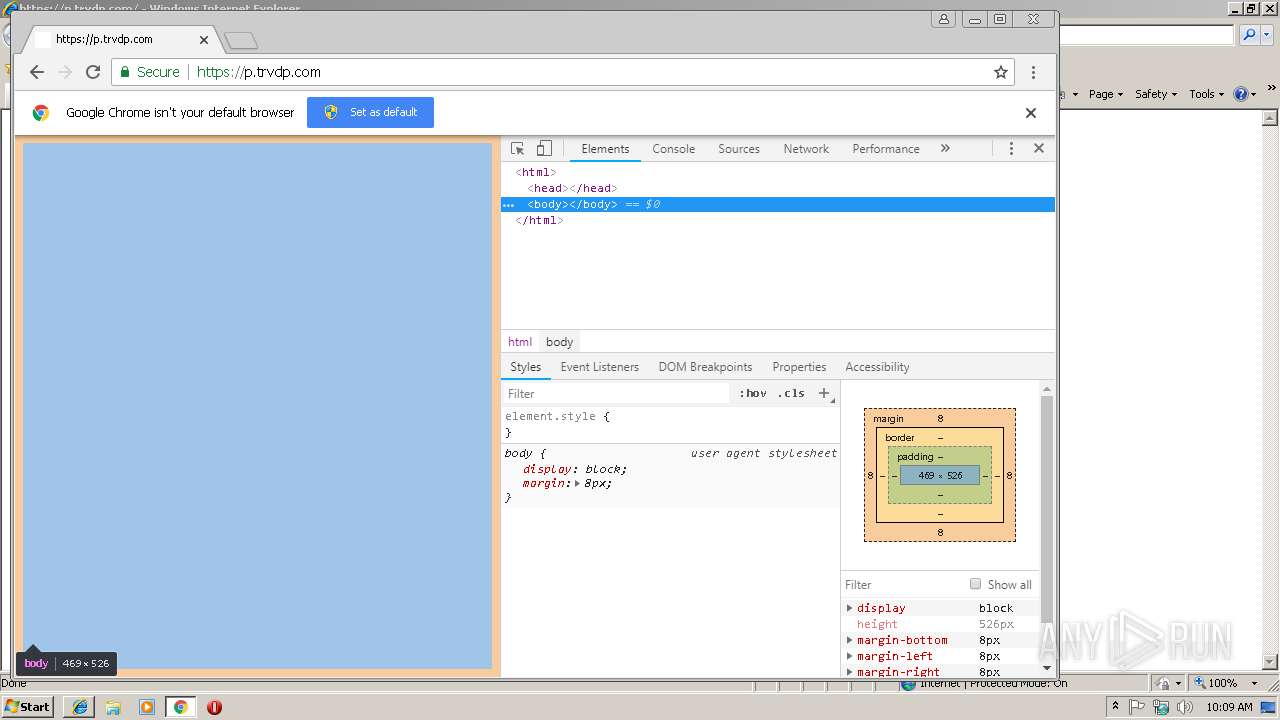Select the <html> node in the DOM tree
Image resolution: width=1280 pixels, height=720 pixels.
point(536,172)
